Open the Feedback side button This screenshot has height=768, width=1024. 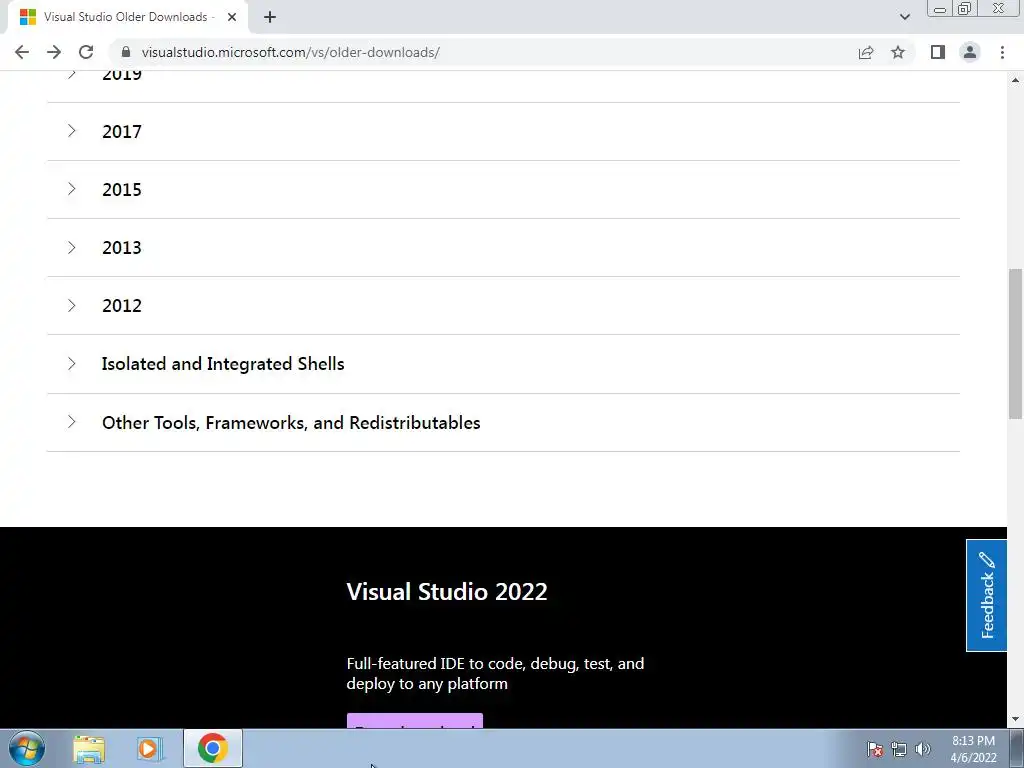(986, 596)
